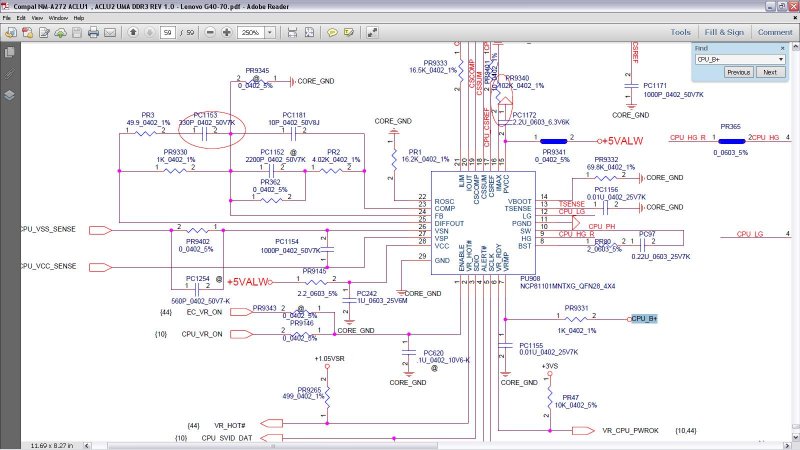
Task: Click Previous in the Find box
Action: (739, 72)
